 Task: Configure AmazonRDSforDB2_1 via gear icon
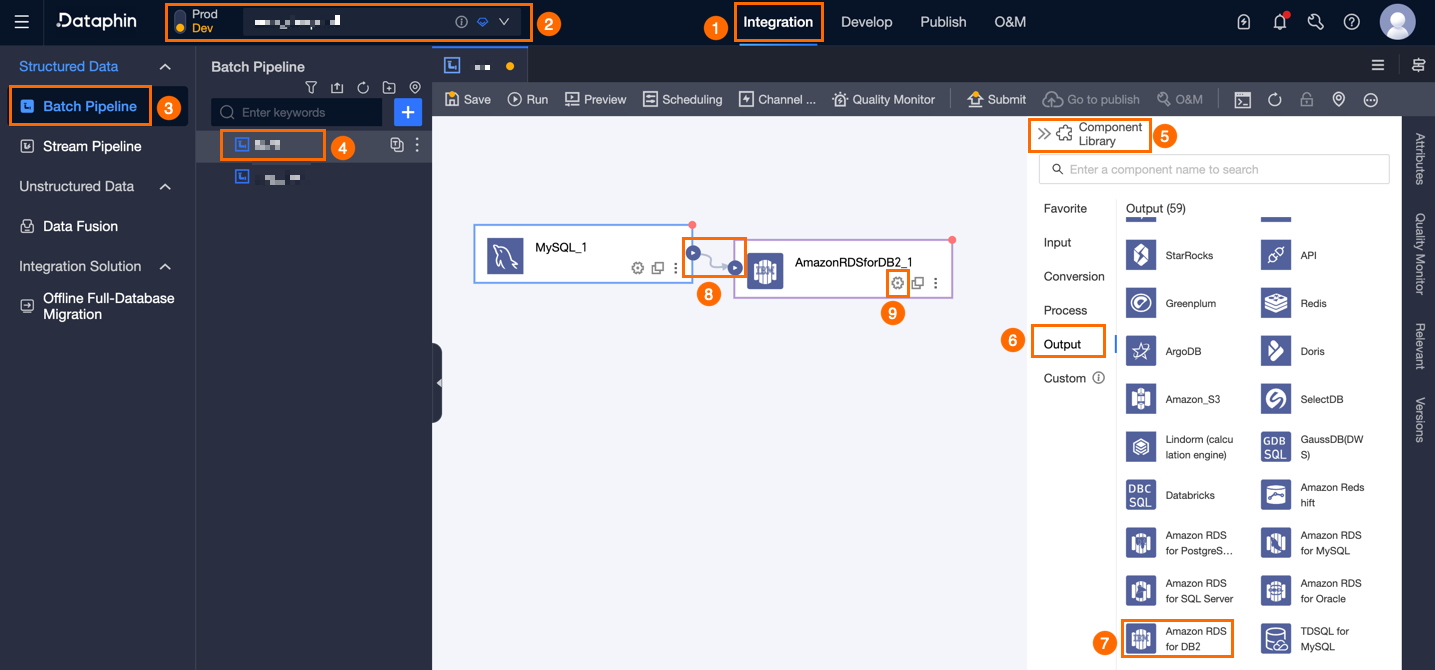898,283
